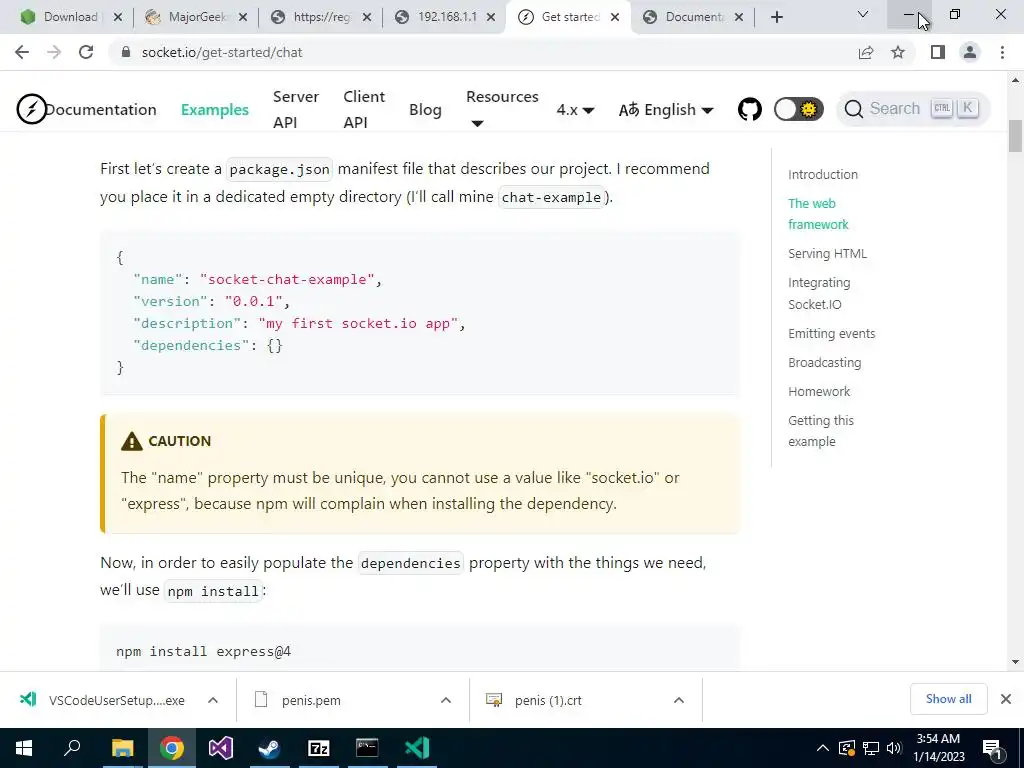Expand the Resources dropdown
This screenshot has width=1024, height=768.
pos(502,109)
